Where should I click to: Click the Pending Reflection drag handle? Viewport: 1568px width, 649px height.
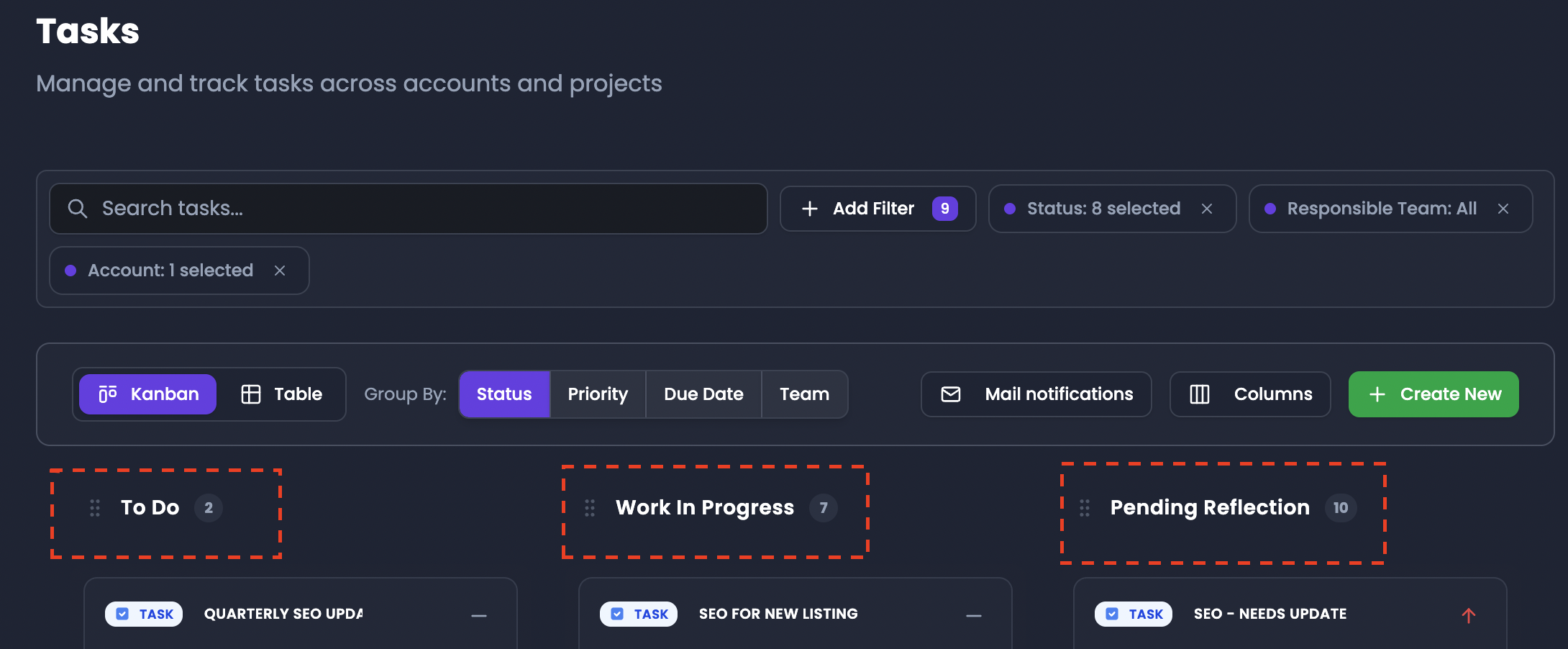click(1085, 508)
